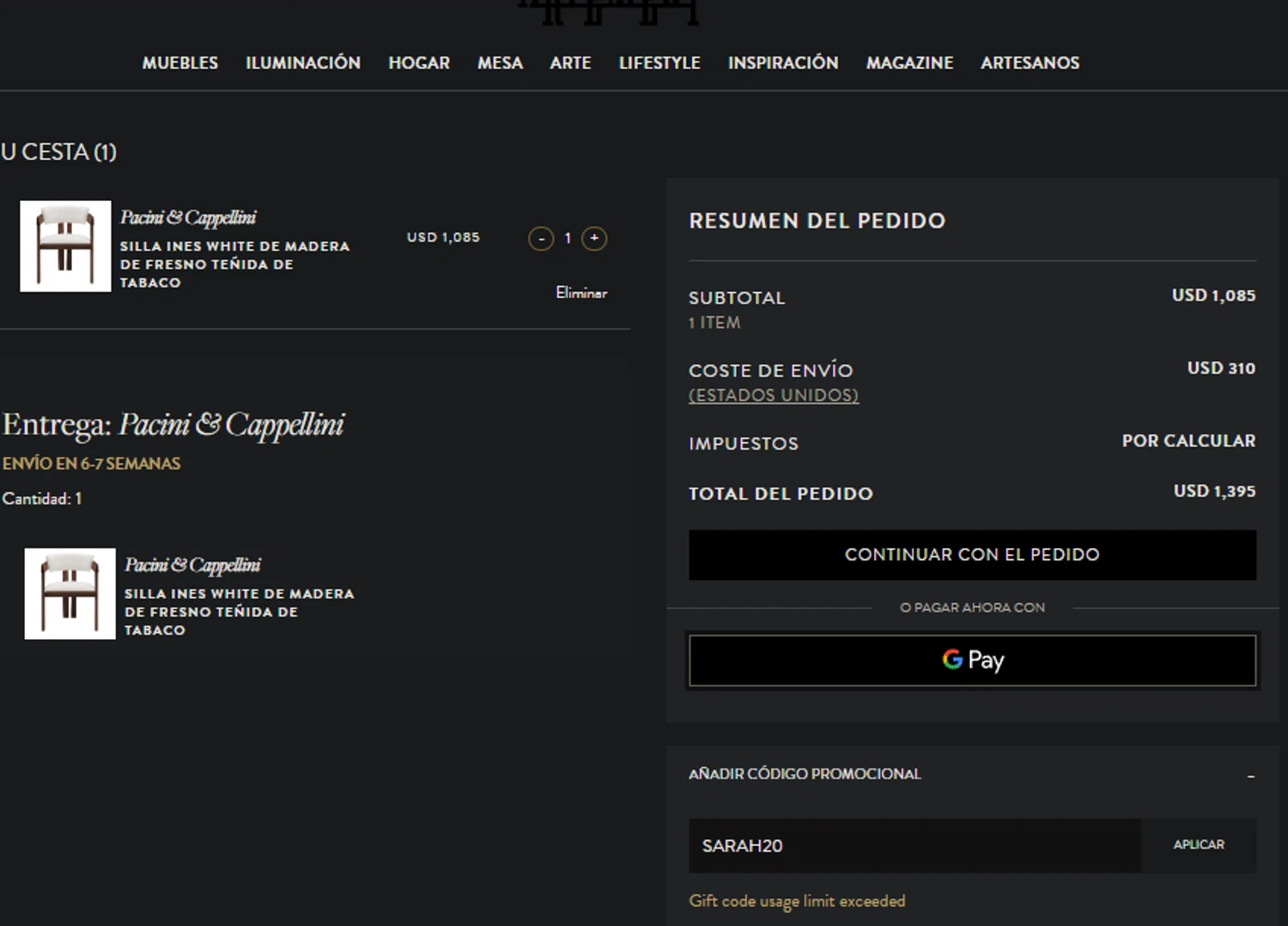Open the Mesa menu
The width and height of the screenshot is (1288, 926).
[x=500, y=63]
